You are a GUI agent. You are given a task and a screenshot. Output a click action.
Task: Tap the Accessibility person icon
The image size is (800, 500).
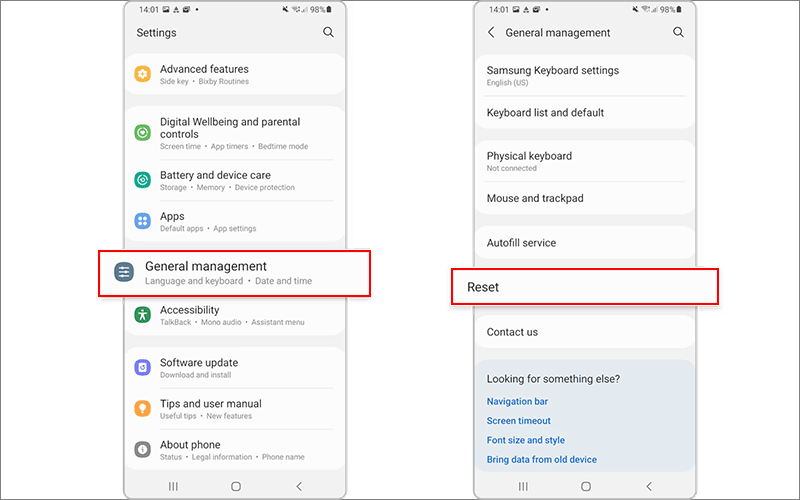click(142, 315)
